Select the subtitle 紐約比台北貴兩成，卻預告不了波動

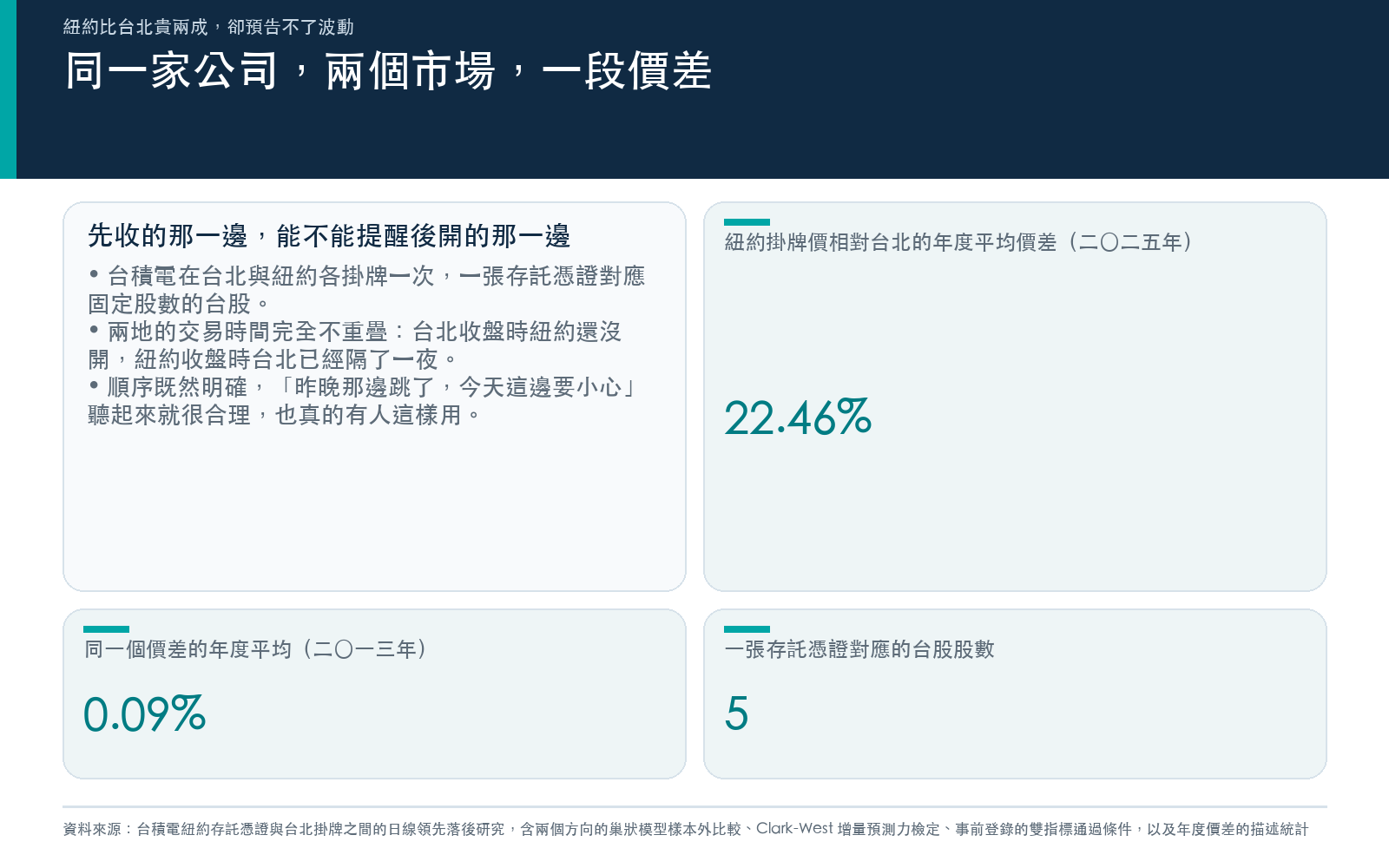(208, 27)
